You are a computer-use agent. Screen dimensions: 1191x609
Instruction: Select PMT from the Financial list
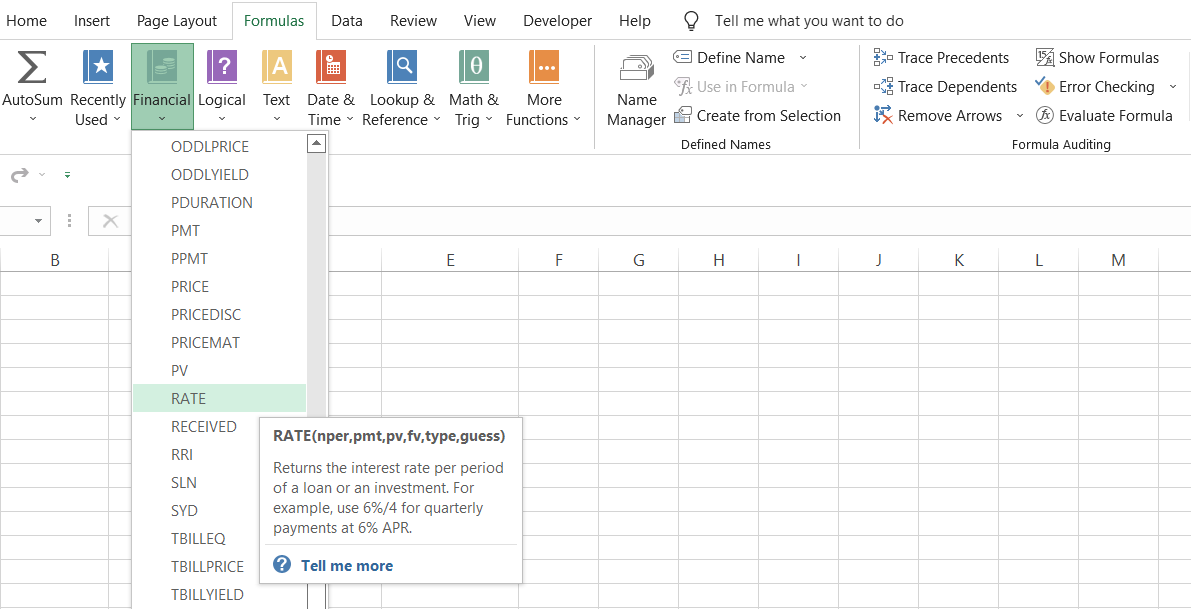[x=186, y=230]
